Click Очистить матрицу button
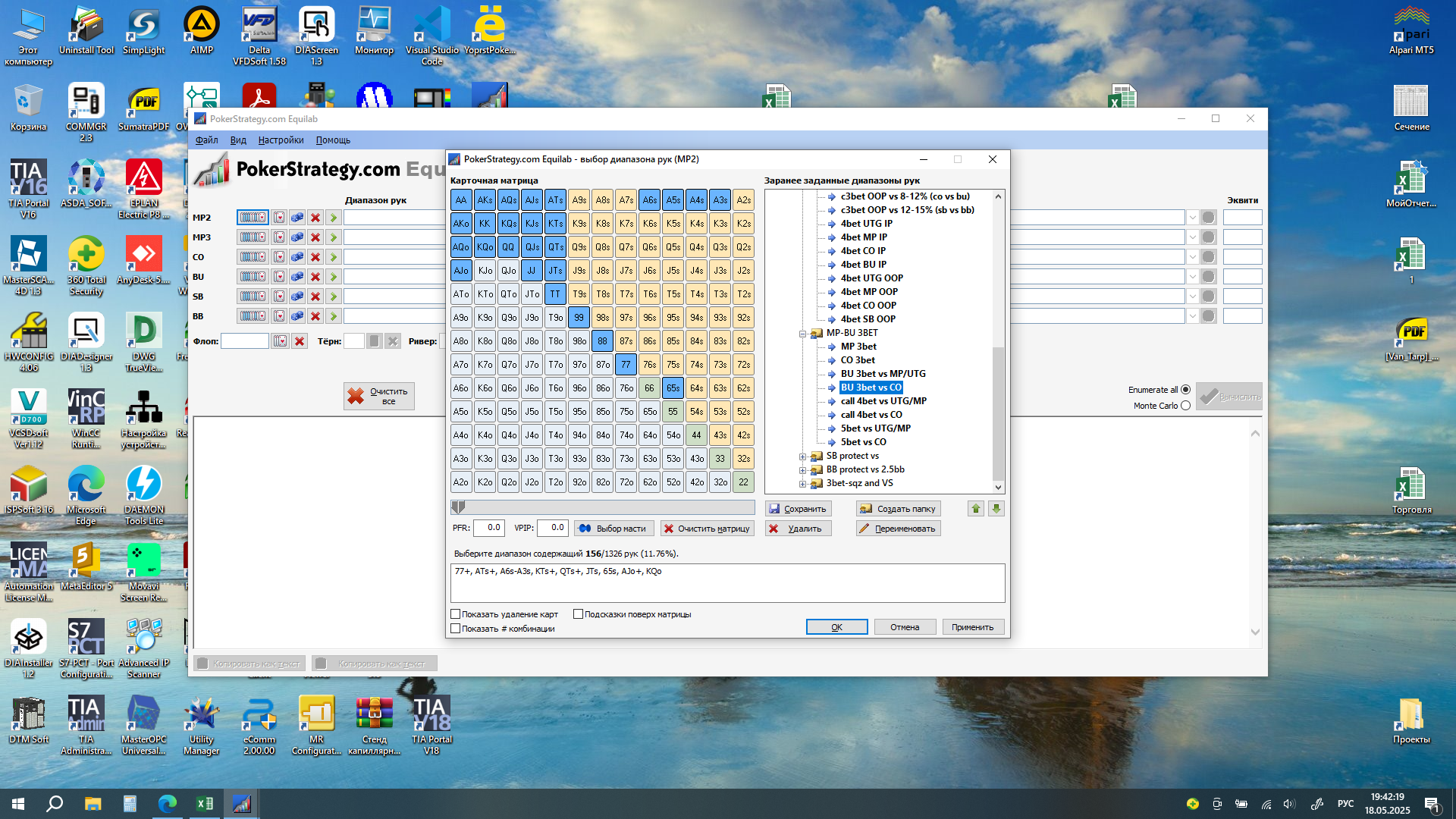 pos(707,529)
